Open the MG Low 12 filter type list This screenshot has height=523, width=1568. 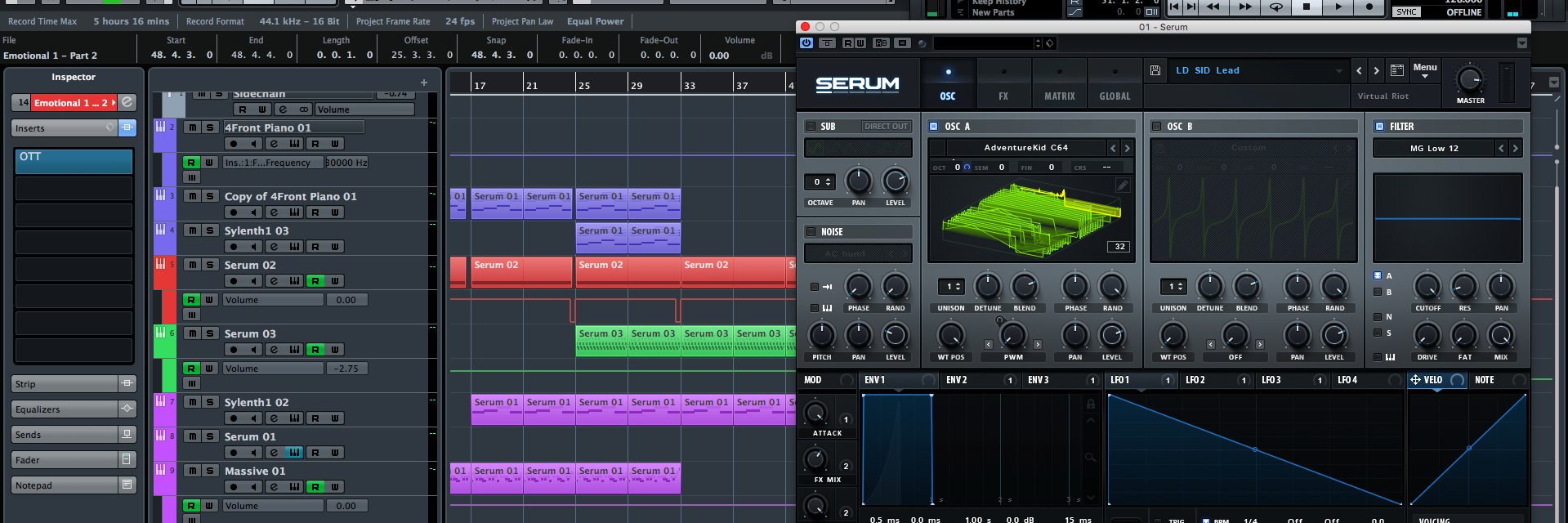click(x=1433, y=148)
